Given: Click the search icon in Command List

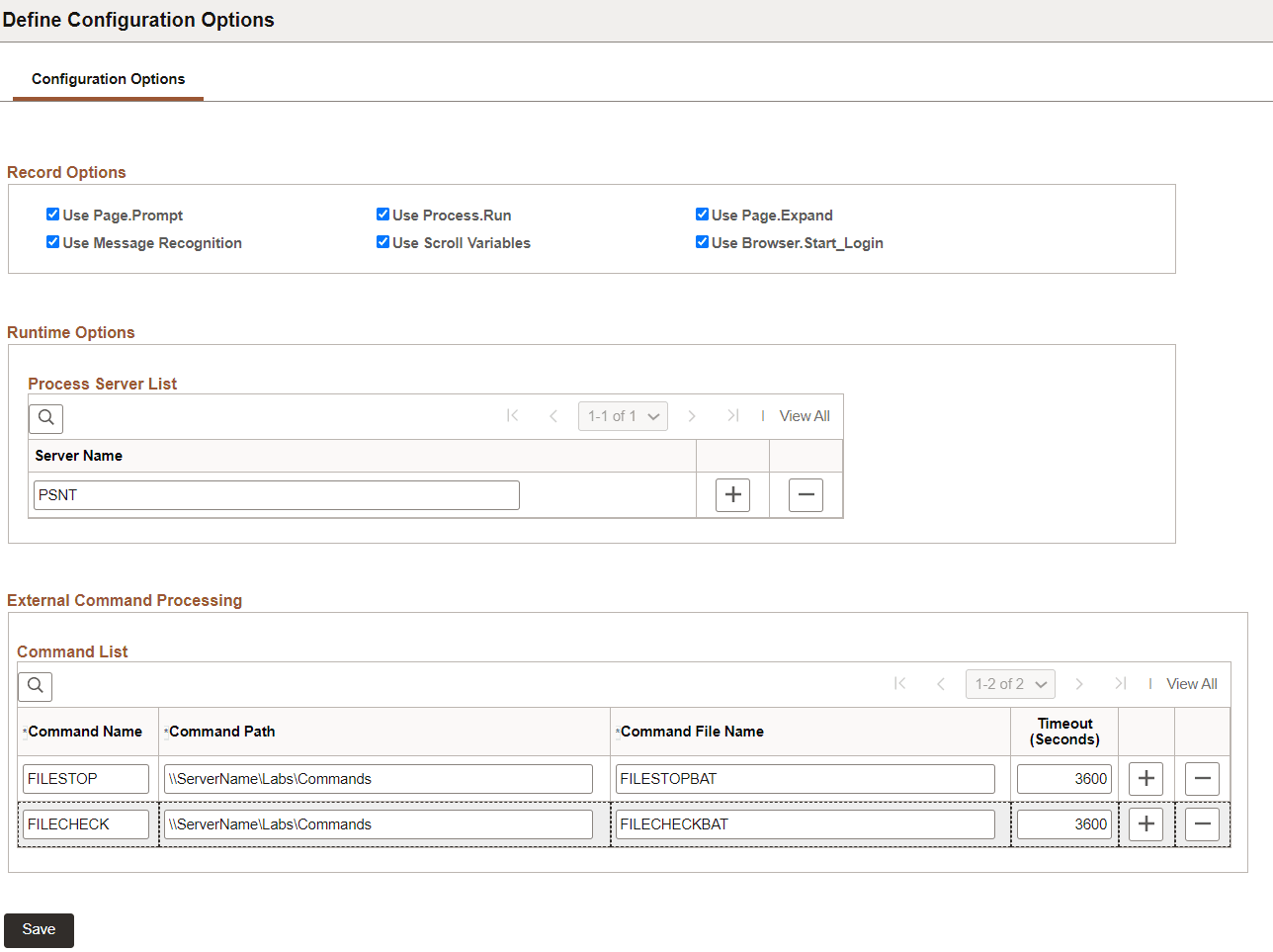Looking at the screenshot, I should (x=35, y=685).
